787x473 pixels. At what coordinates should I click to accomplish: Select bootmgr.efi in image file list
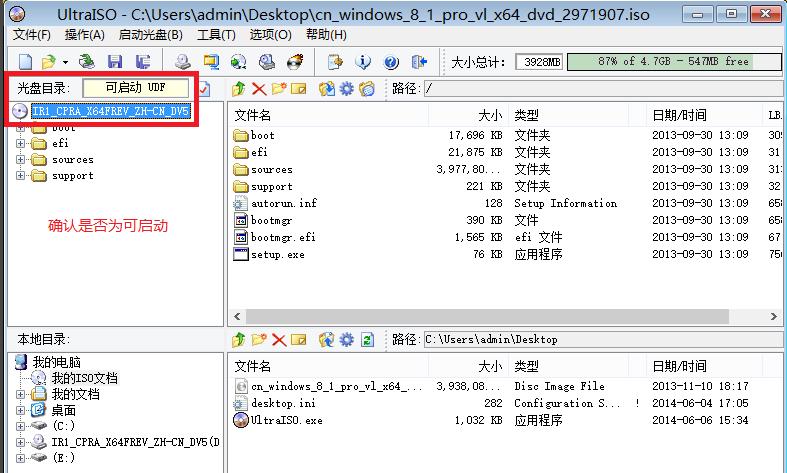point(283,238)
